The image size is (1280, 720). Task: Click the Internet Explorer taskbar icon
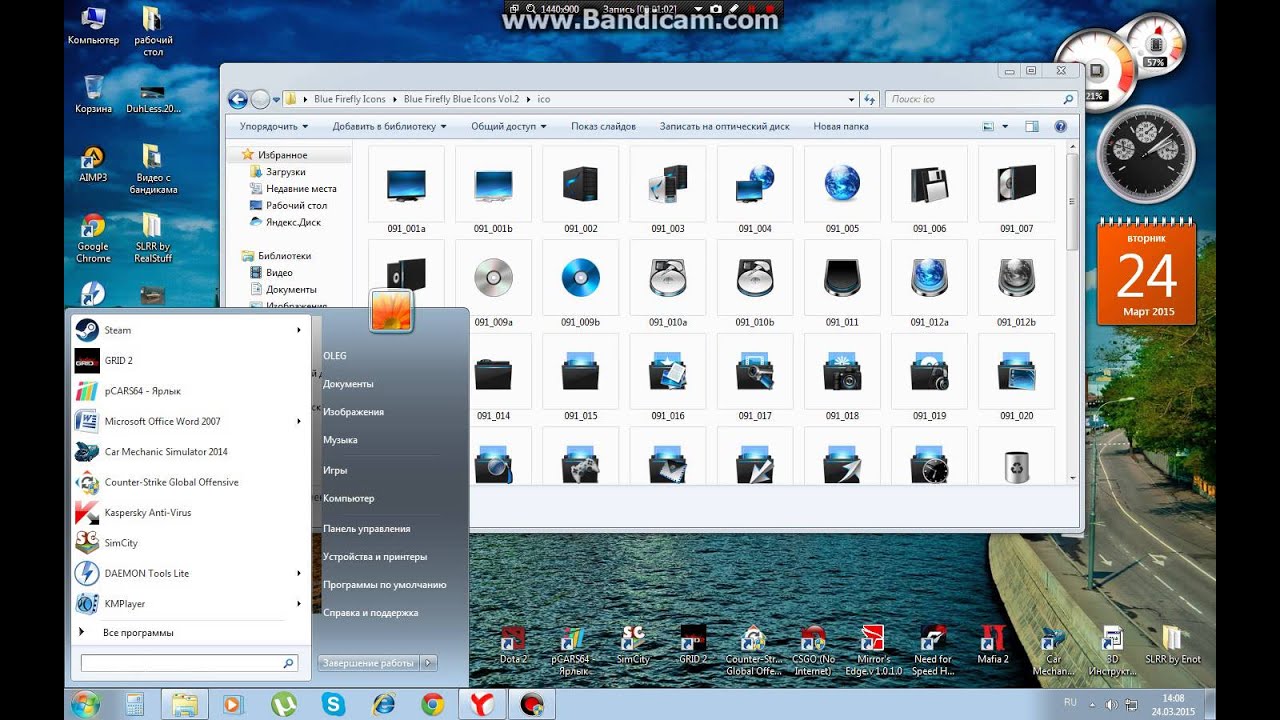coord(383,704)
